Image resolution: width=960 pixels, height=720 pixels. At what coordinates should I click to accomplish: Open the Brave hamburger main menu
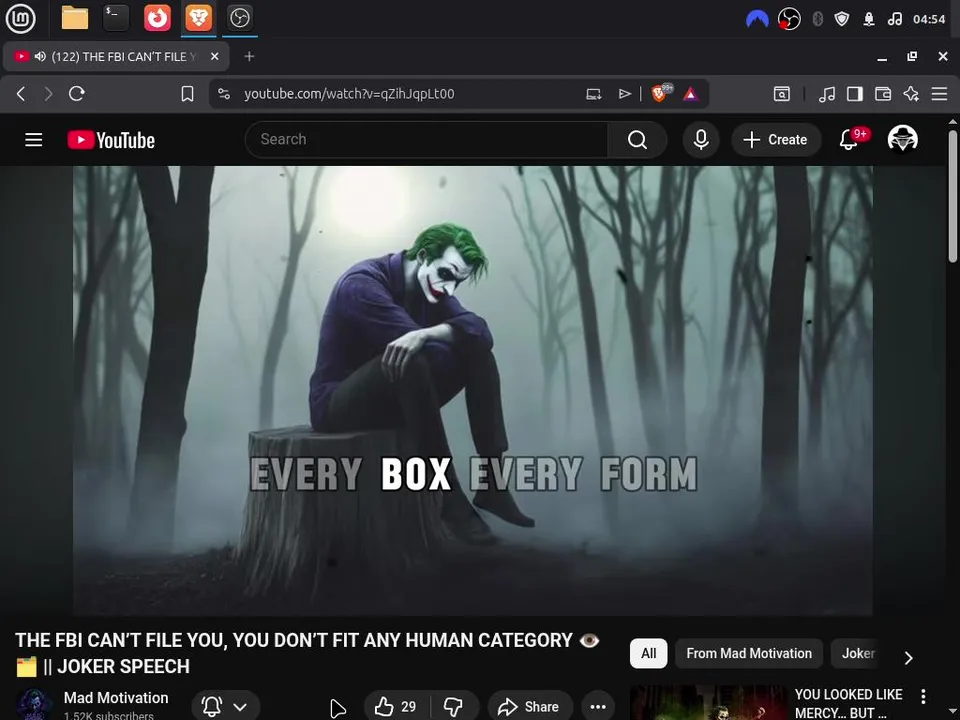click(x=940, y=94)
